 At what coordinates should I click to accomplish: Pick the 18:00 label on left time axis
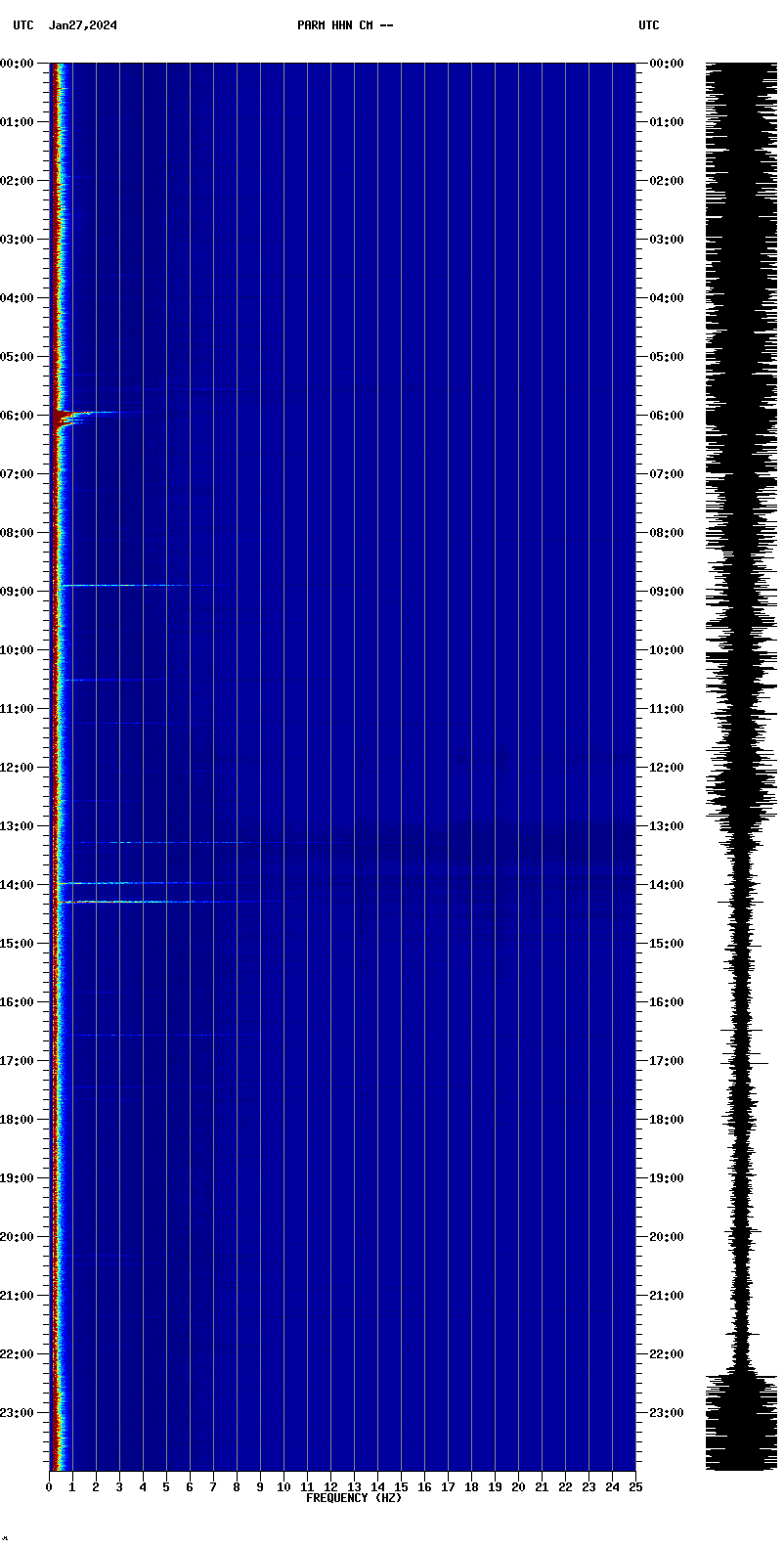[20, 1120]
